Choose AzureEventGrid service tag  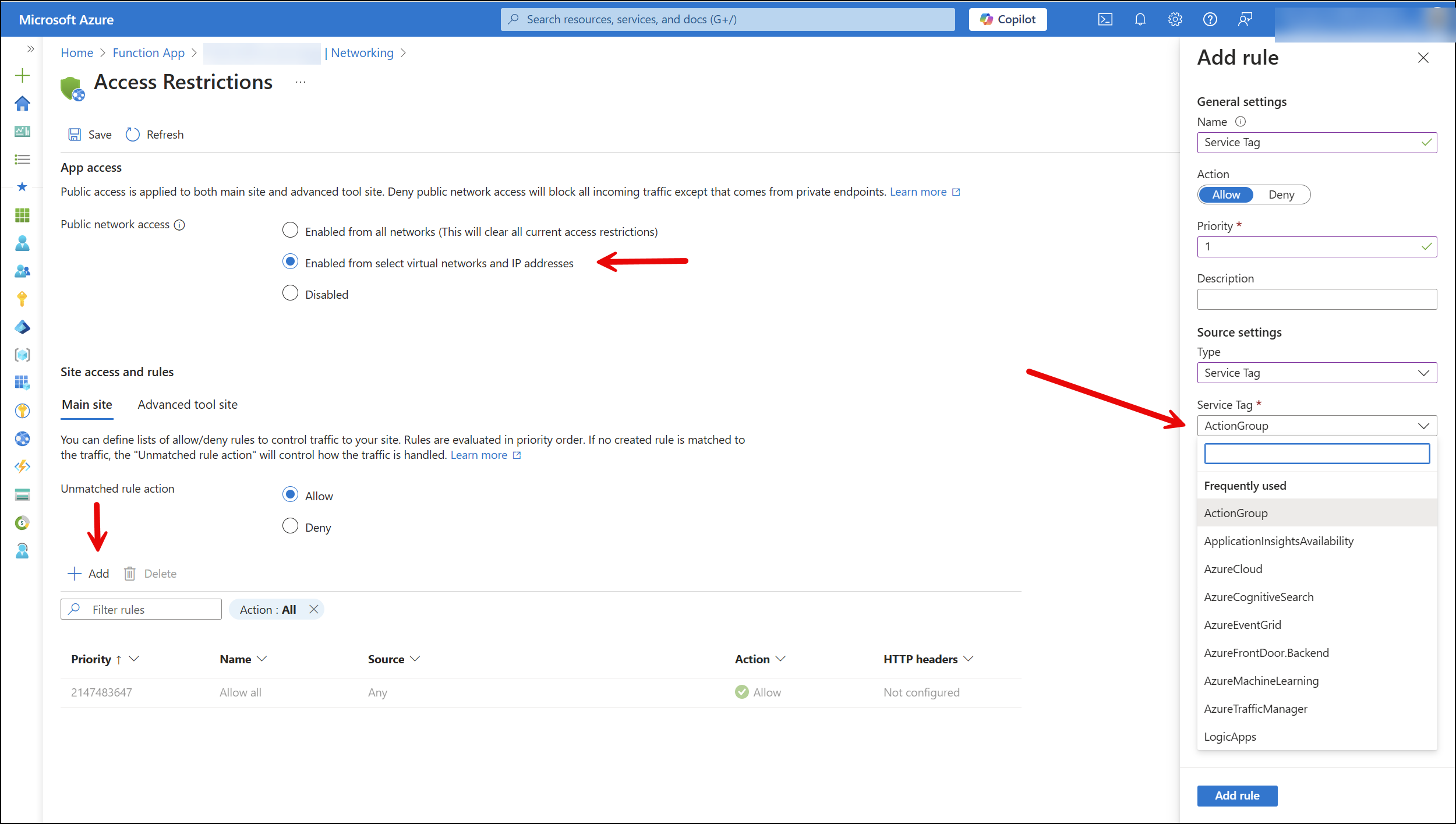pyautogui.click(x=1317, y=625)
